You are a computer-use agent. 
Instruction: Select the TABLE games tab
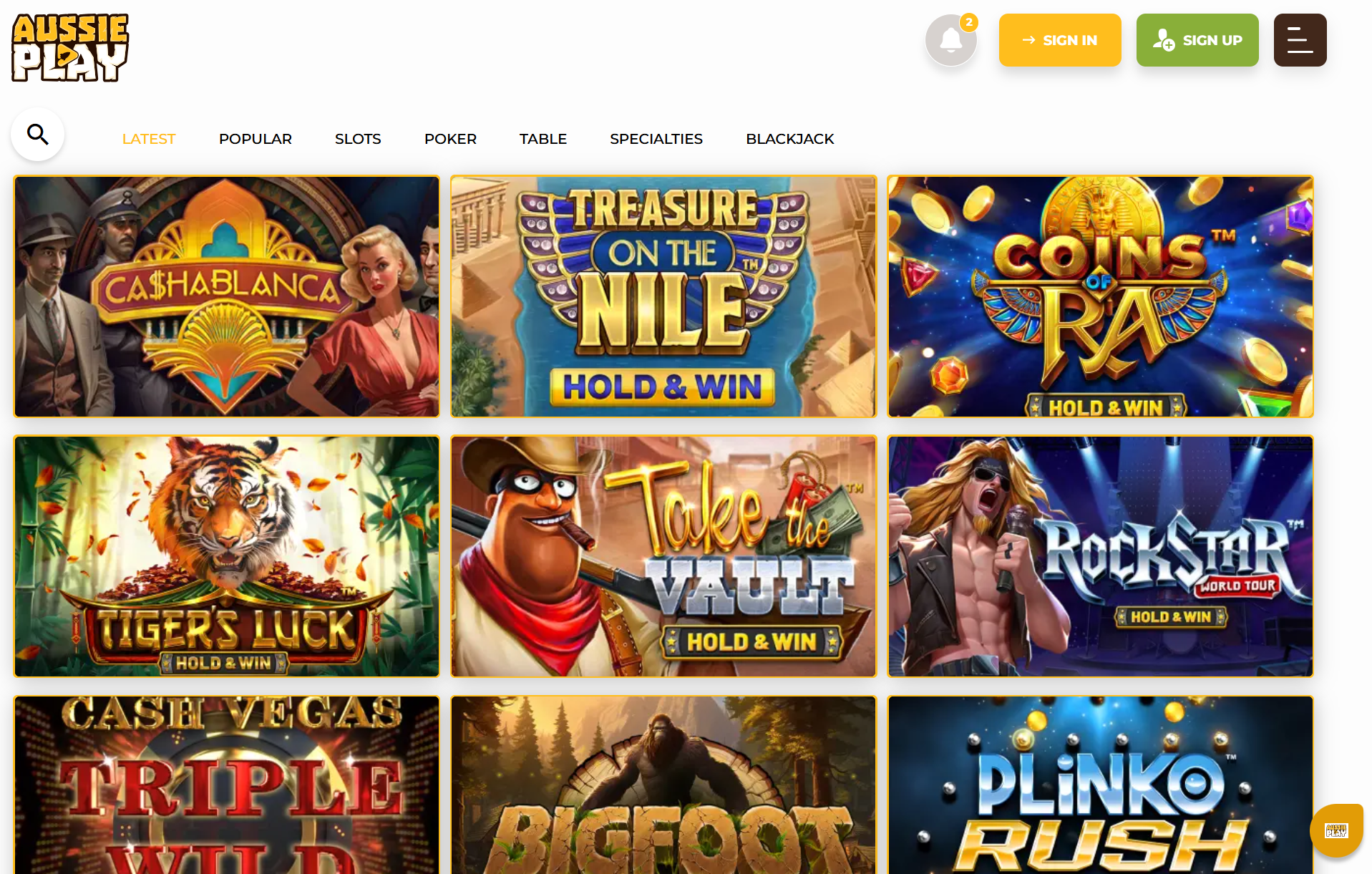coord(543,139)
